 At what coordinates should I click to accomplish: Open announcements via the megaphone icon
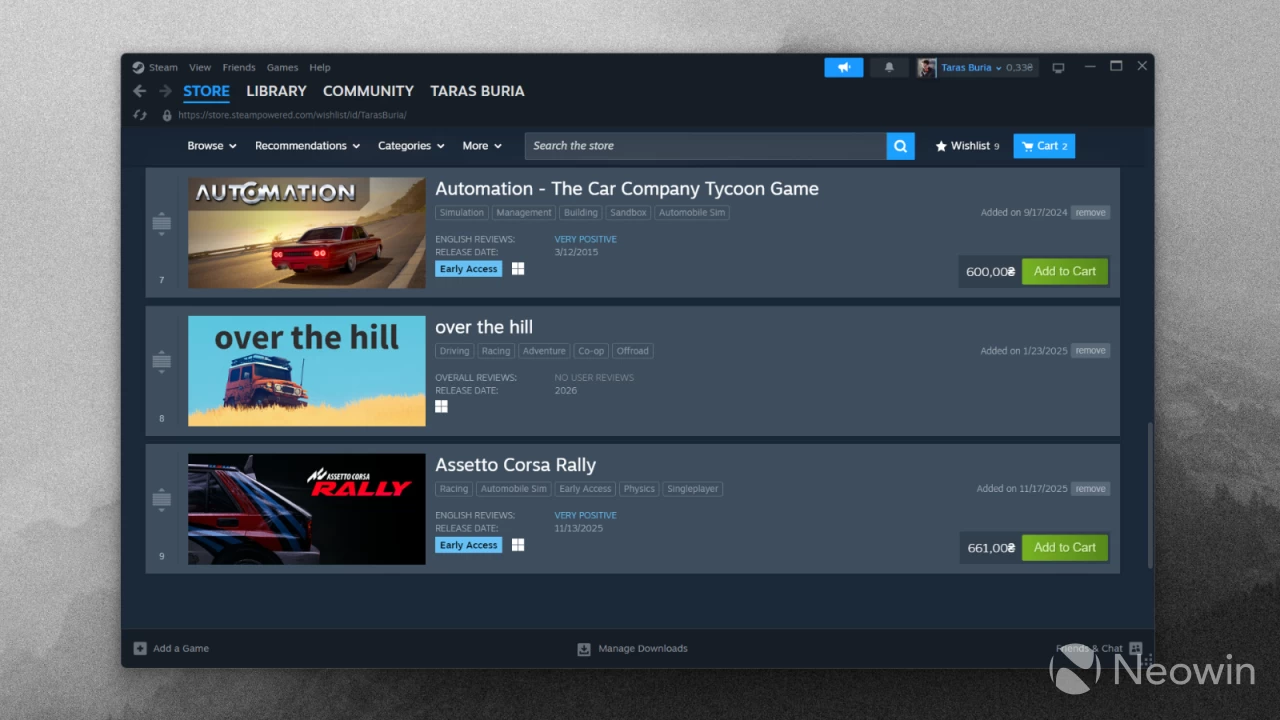pyautogui.click(x=844, y=67)
